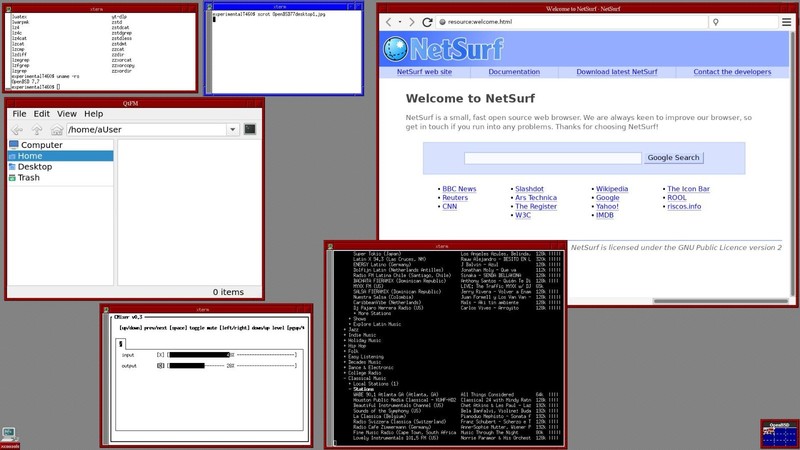Open Contact the developers link
The width and height of the screenshot is (800, 450).
point(732,72)
